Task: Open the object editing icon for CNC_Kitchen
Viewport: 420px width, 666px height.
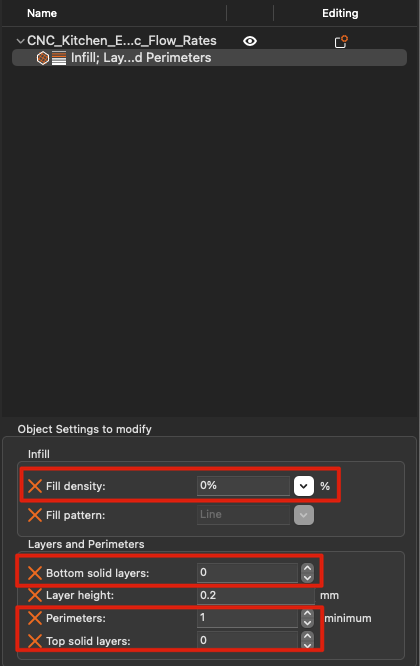Action: click(341, 41)
